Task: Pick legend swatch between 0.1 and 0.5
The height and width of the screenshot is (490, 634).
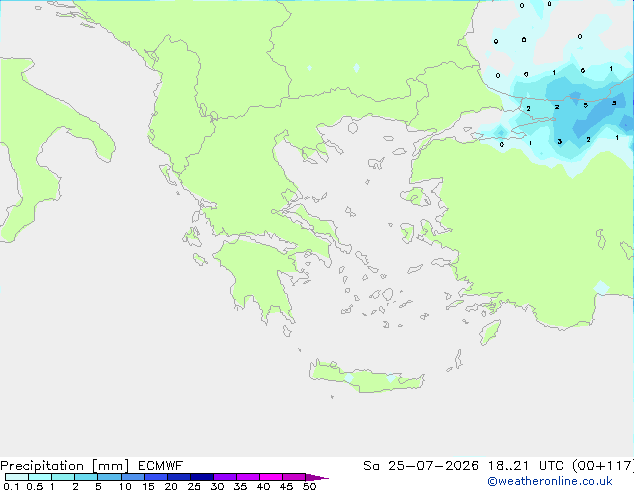Action: [x=17, y=477]
